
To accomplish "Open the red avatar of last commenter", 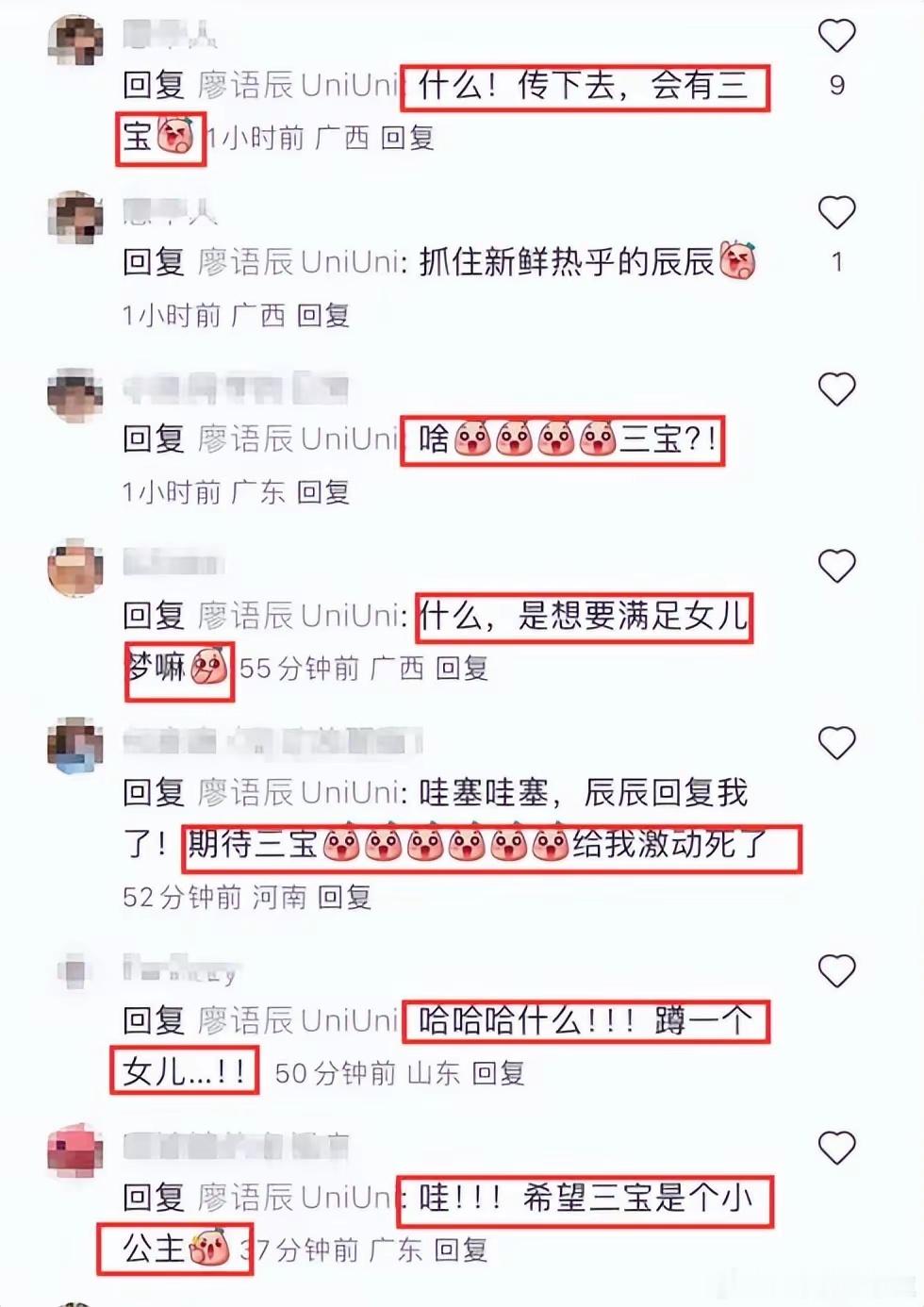I will (x=75, y=1150).
